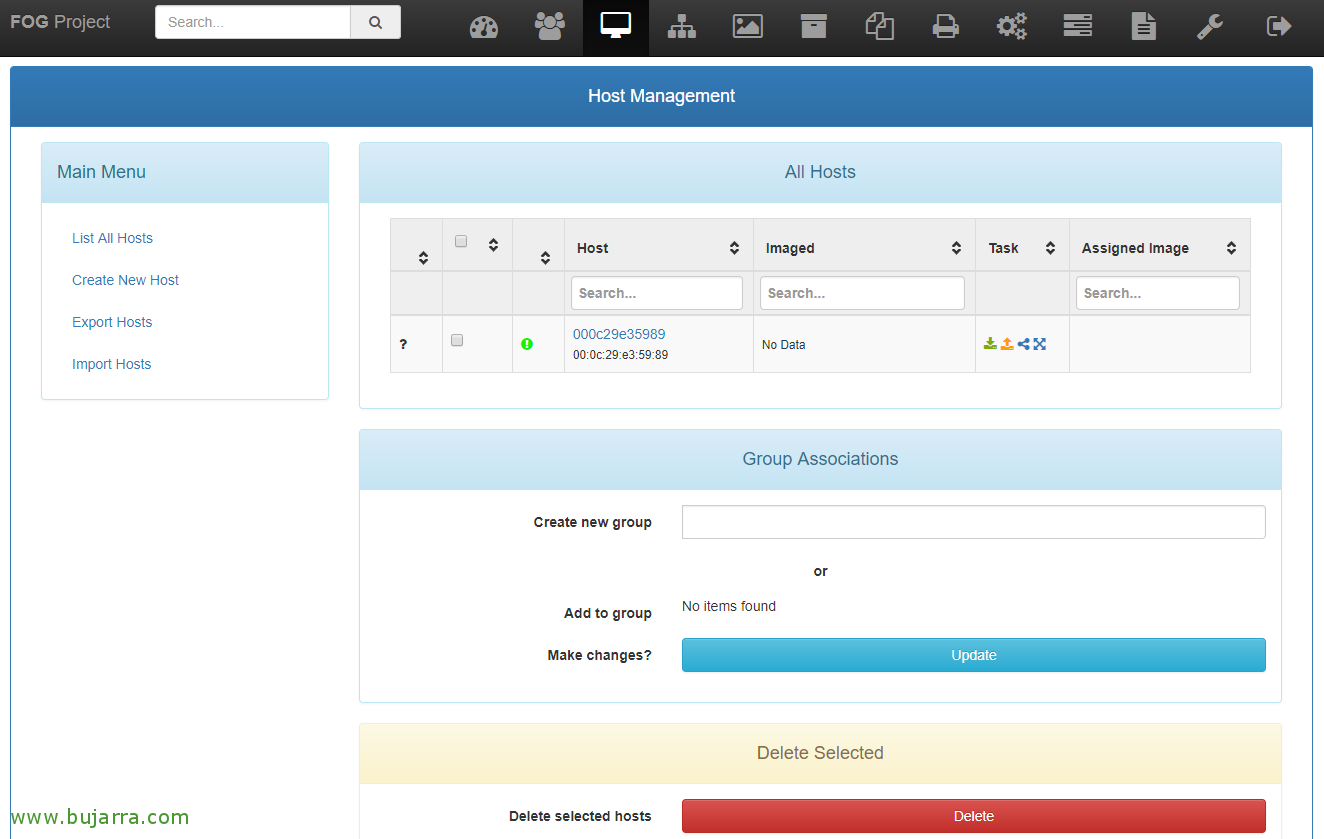Viewport: 1324px width, 839px height.
Task: Sort by the Host column arrows
Action: click(734, 248)
